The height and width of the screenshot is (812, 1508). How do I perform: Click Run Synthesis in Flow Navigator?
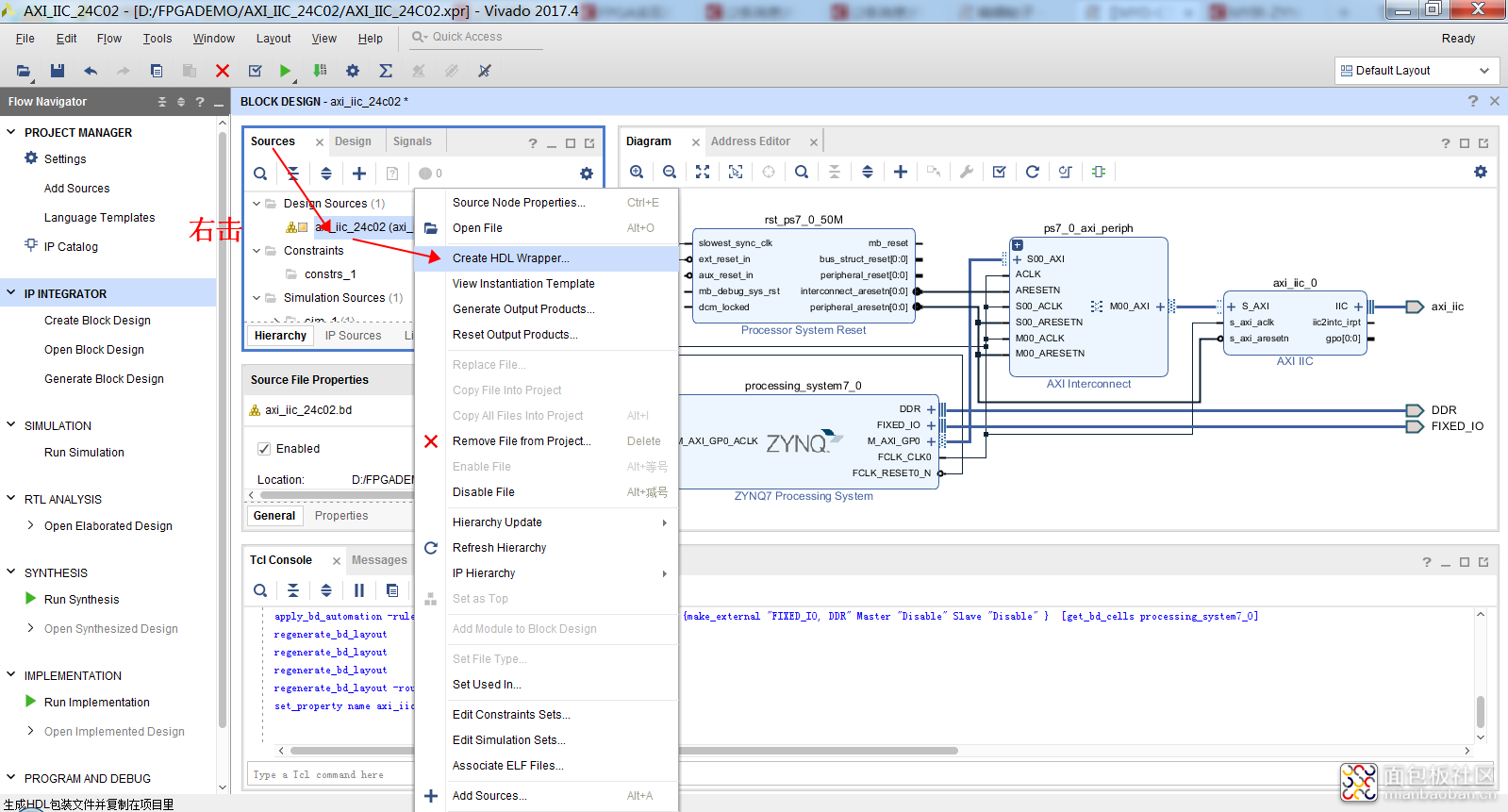81,600
